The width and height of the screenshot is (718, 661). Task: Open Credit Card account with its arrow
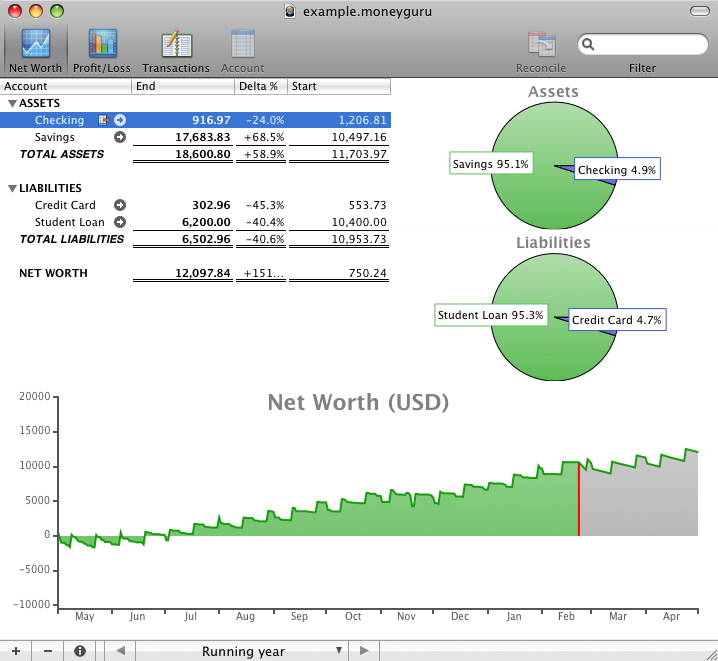coord(120,205)
